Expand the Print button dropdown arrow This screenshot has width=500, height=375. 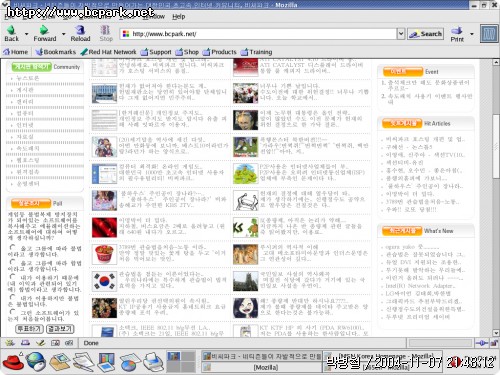point(472,34)
